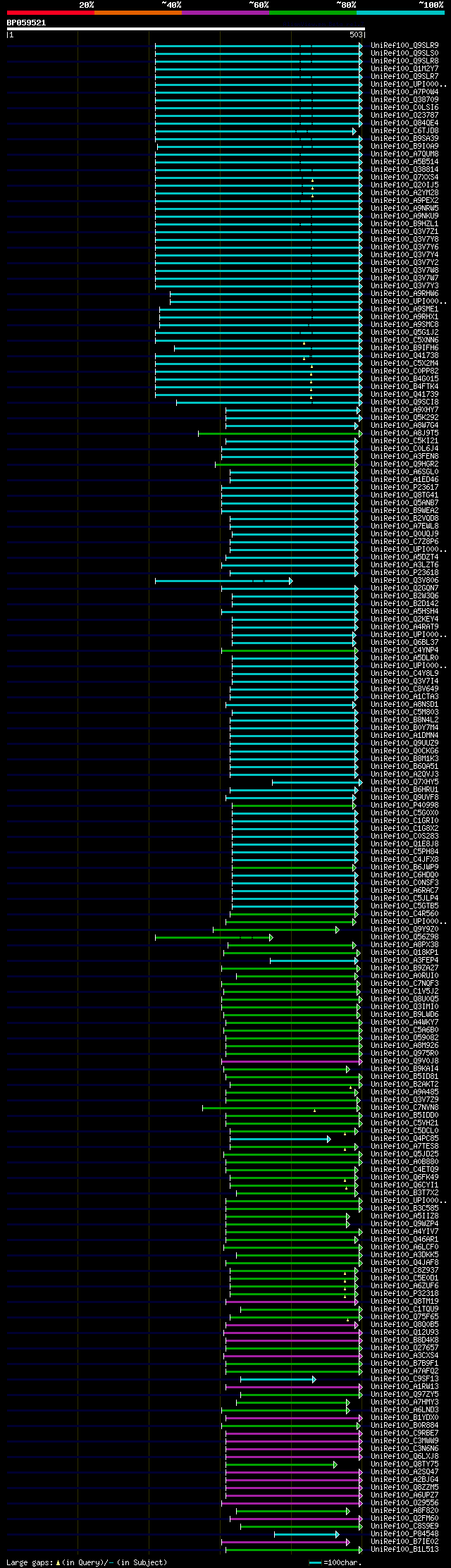
Task: Select the UniRef100_P32318 label
Action: click(x=404, y=1293)
